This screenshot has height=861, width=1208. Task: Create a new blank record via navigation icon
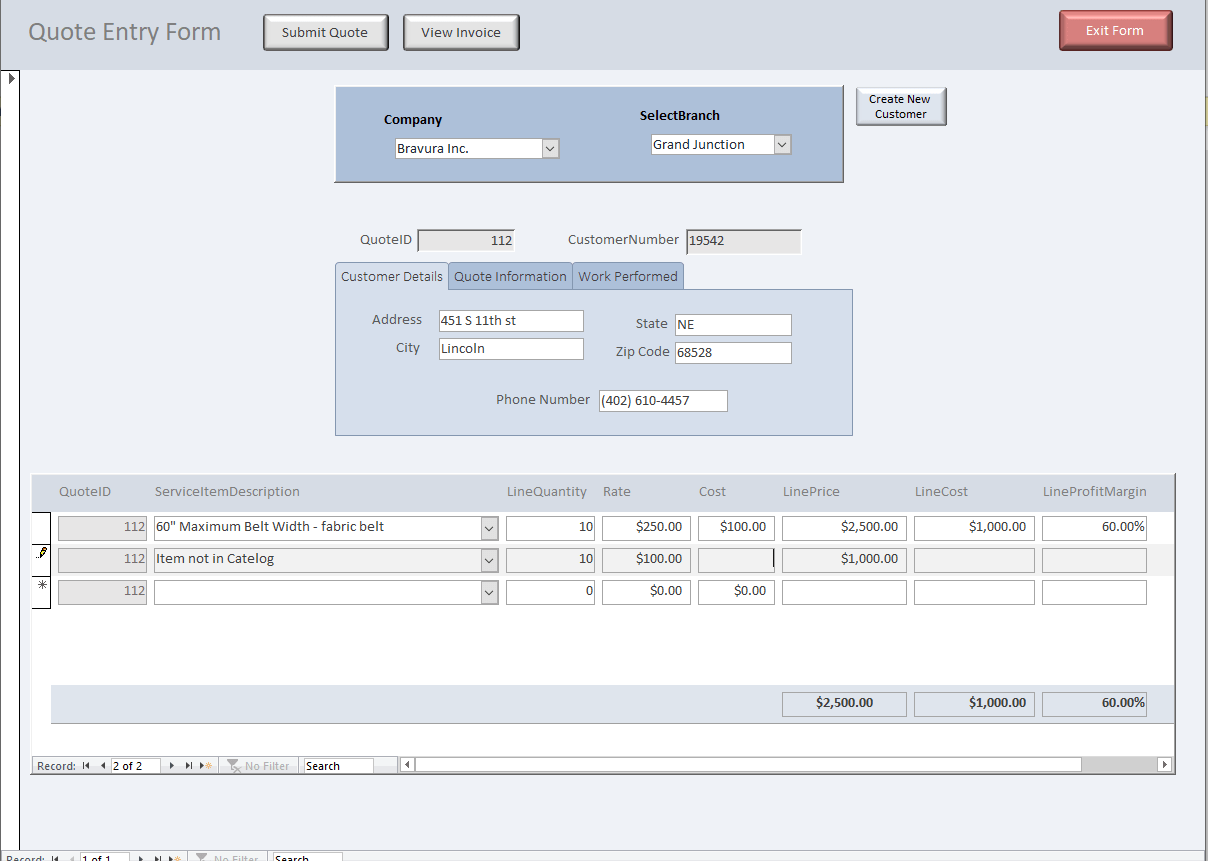coord(204,765)
